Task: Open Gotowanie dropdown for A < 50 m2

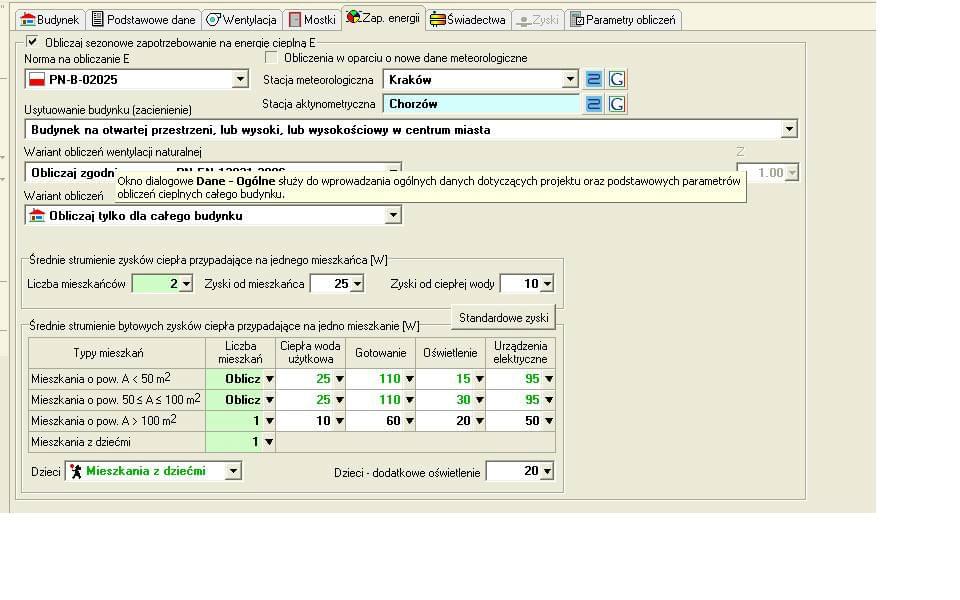Action: 409,379
